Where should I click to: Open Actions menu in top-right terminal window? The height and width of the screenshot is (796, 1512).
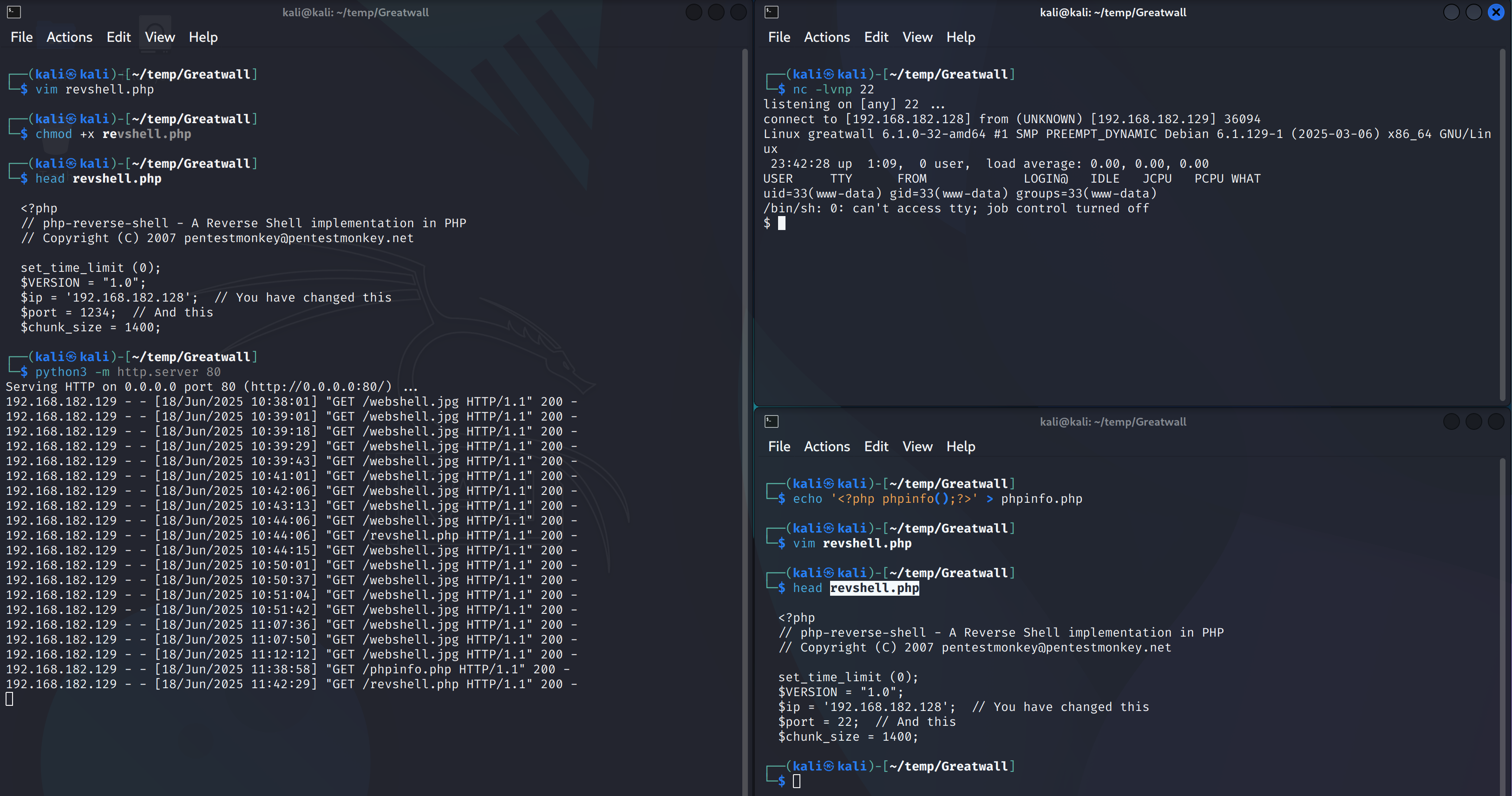[826, 37]
